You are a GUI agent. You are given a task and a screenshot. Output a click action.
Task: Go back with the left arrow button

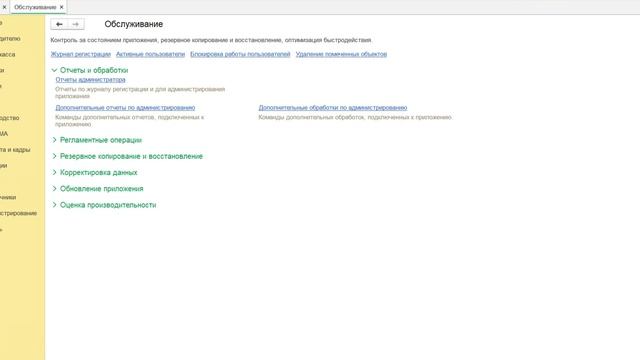point(59,24)
